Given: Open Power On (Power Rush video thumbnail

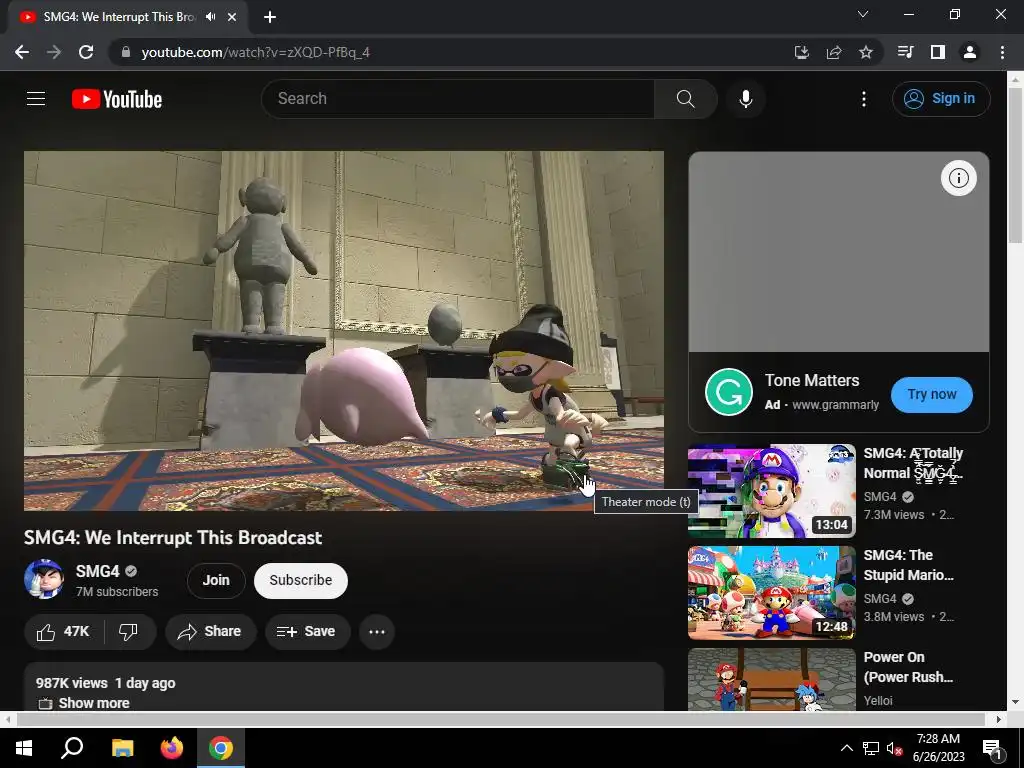Looking at the screenshot, I should point(771,679).
